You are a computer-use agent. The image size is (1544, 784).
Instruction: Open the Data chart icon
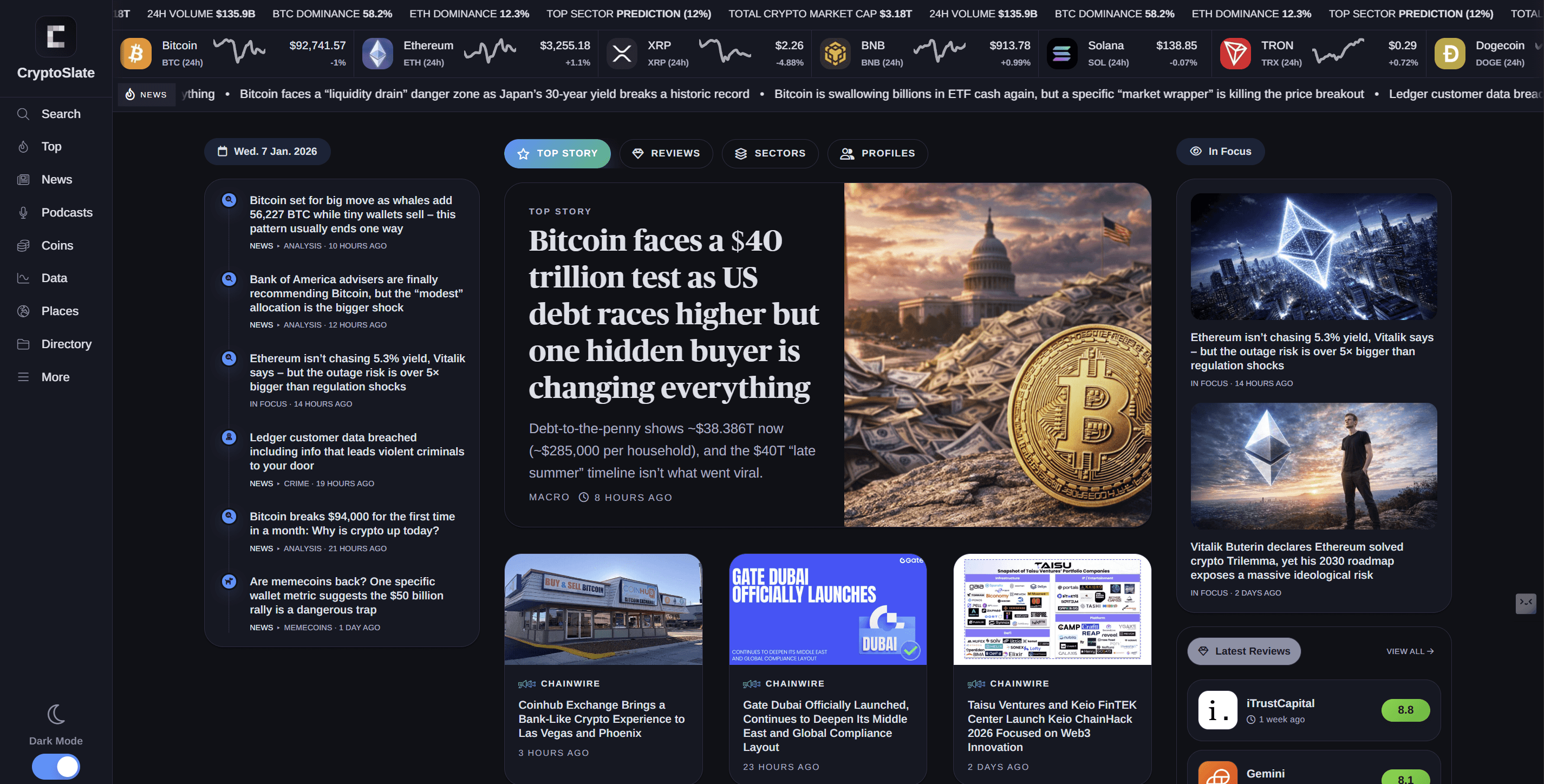click(x=23, y=278)
